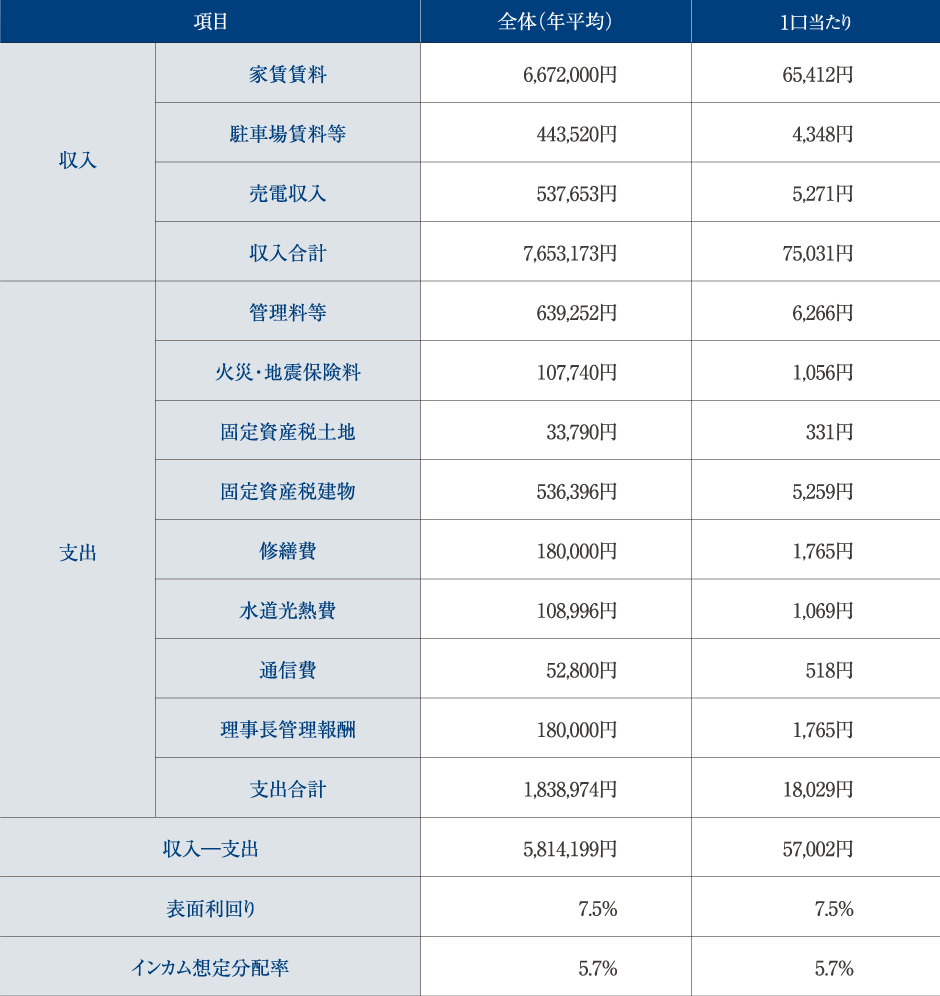Select the 全体(年平均) column header
Viewport: 940px width, 996px height.
coord(555,22)
